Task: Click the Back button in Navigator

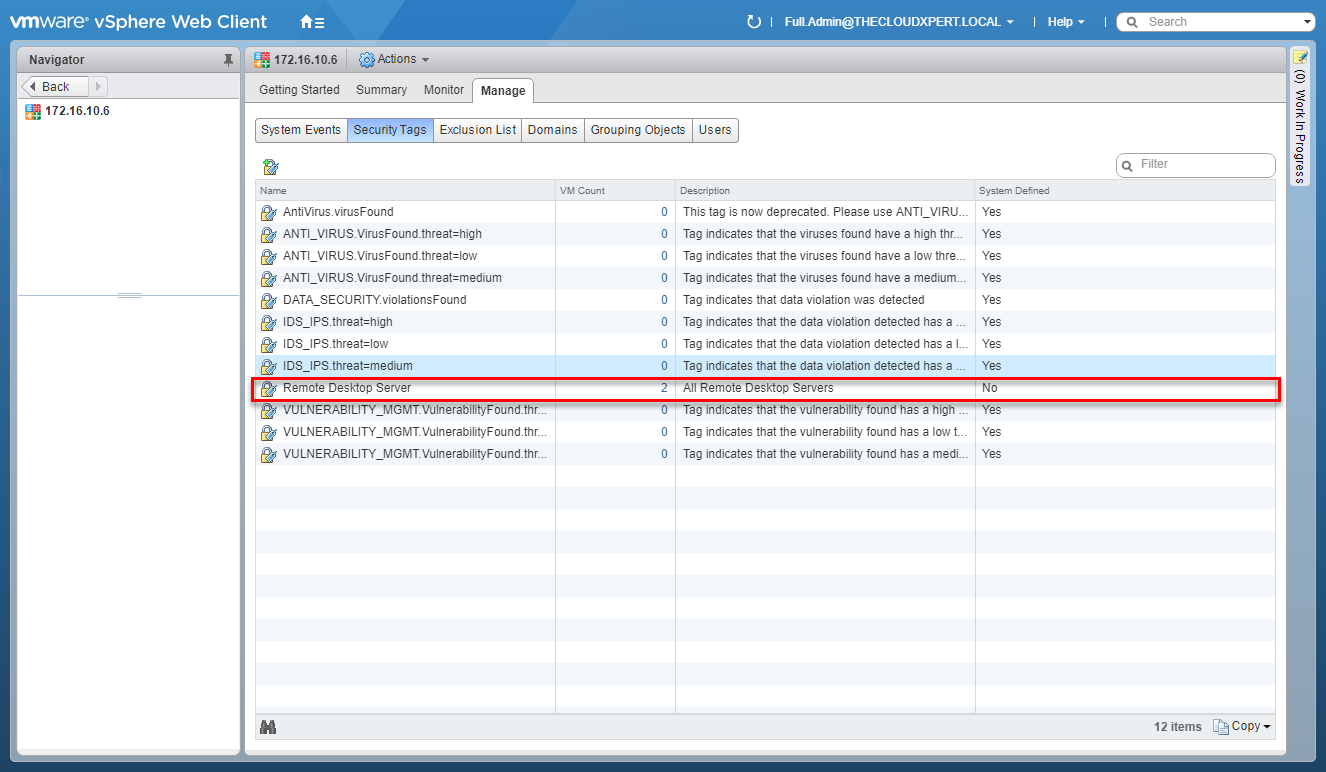Action: point(55,87)
